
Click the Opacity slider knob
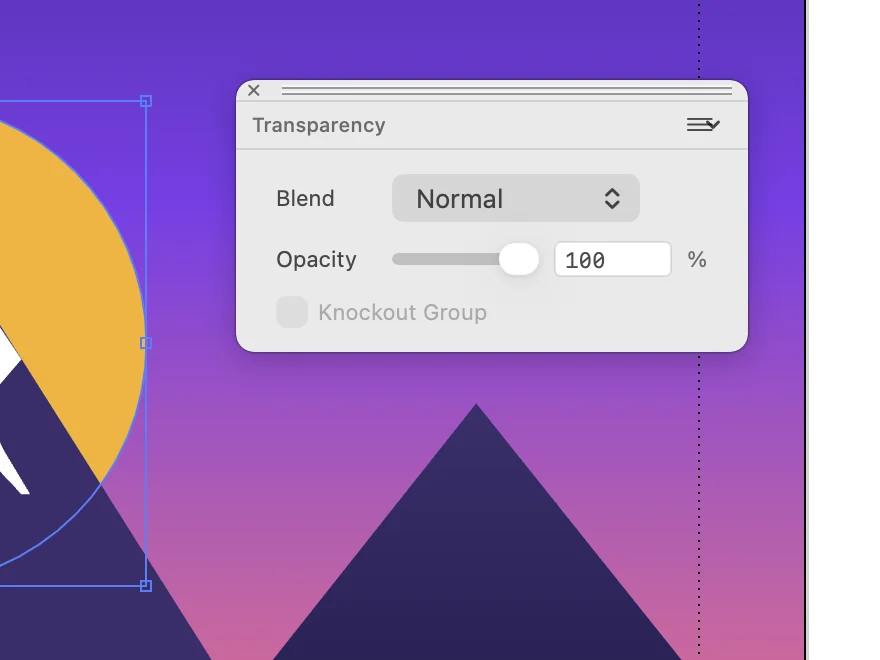(519, 259)
